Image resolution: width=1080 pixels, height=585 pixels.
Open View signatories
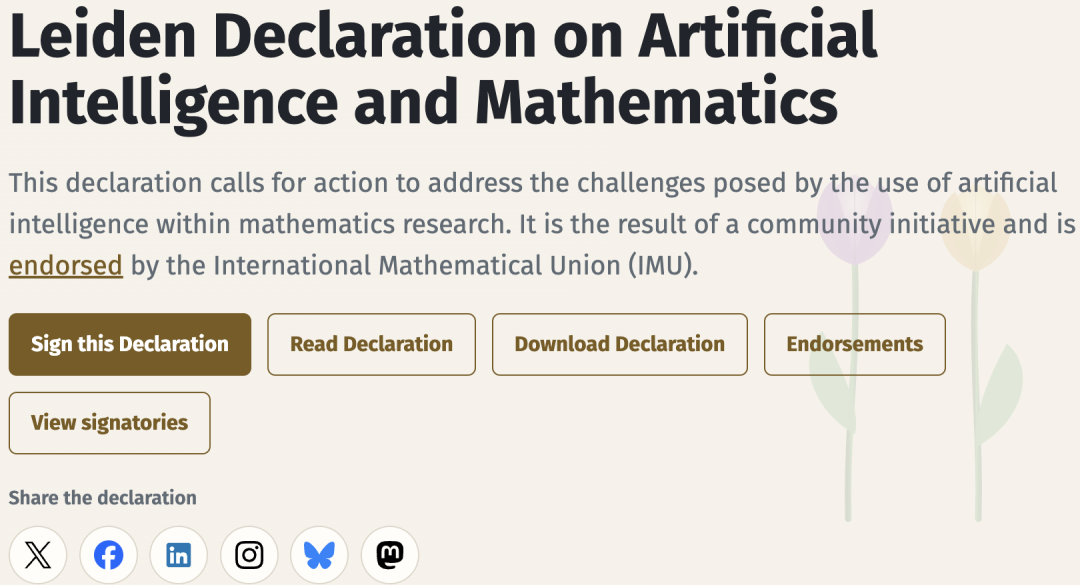[110, 423]
